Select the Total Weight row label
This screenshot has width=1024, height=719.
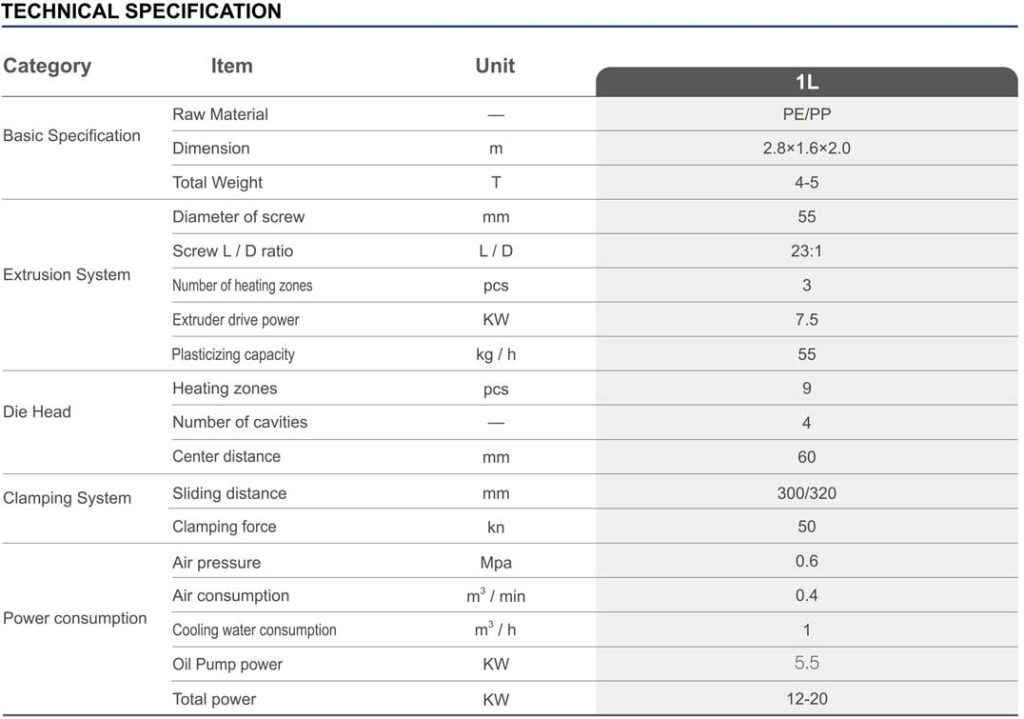[217, 182]
